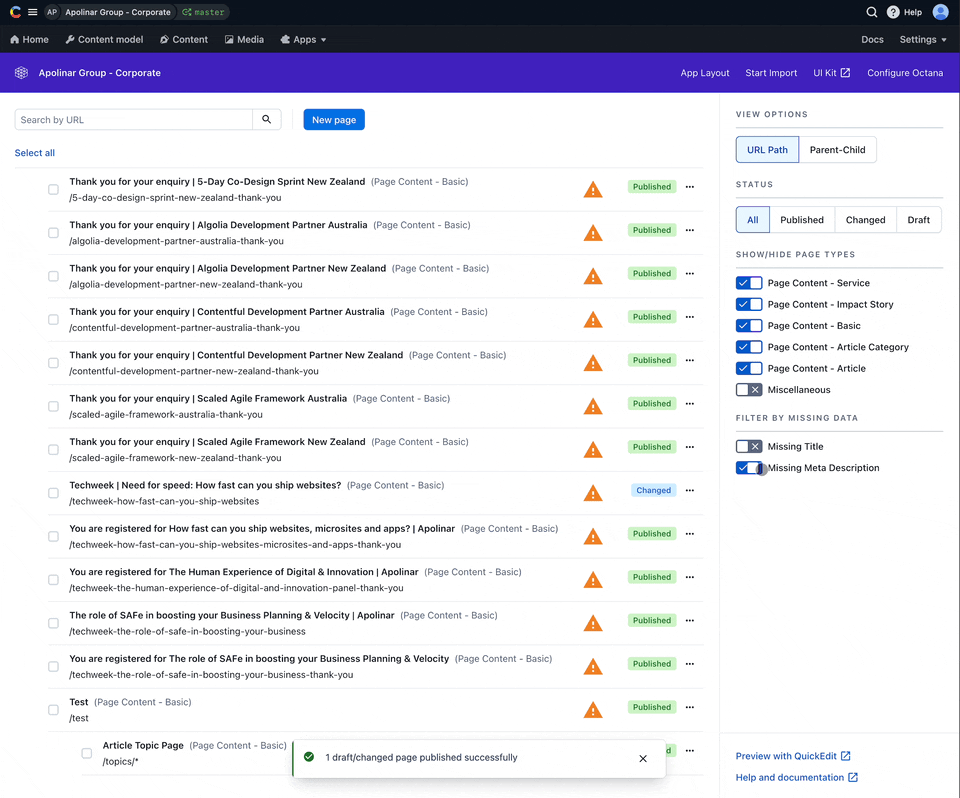This screenshot has width=960, height=798.
Task: Open the Media tab
Action: [x=244, y=39]
